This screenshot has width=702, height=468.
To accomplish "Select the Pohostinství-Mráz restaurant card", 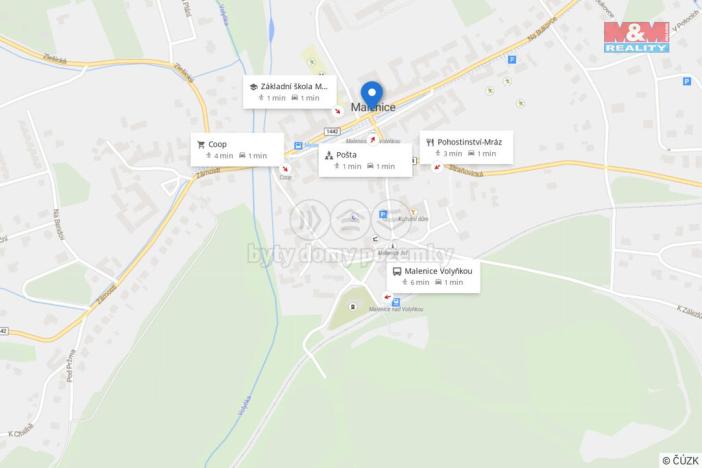I will [x=466, y=147].
